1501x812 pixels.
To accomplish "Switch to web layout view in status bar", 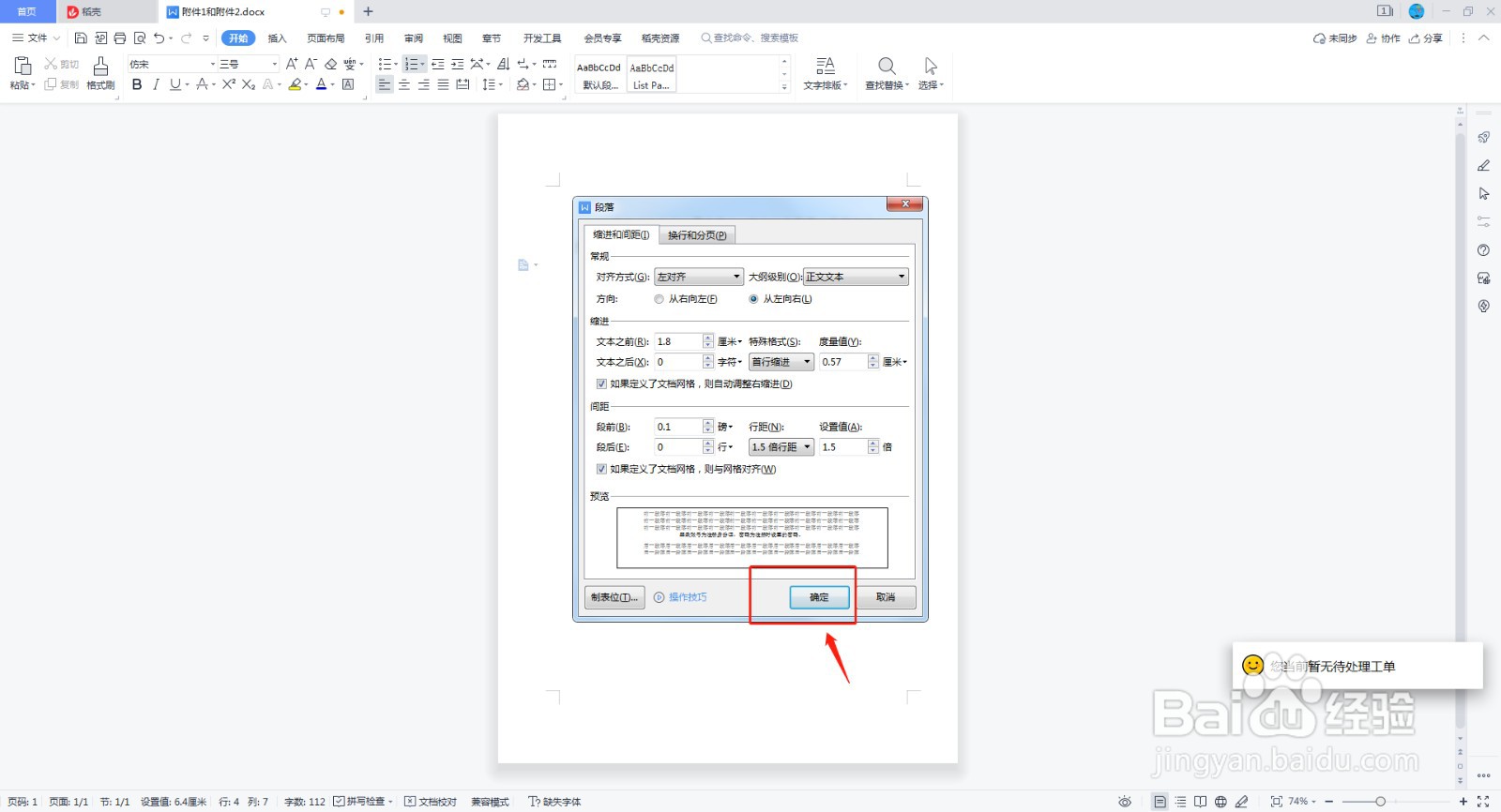I will 1221,802.
